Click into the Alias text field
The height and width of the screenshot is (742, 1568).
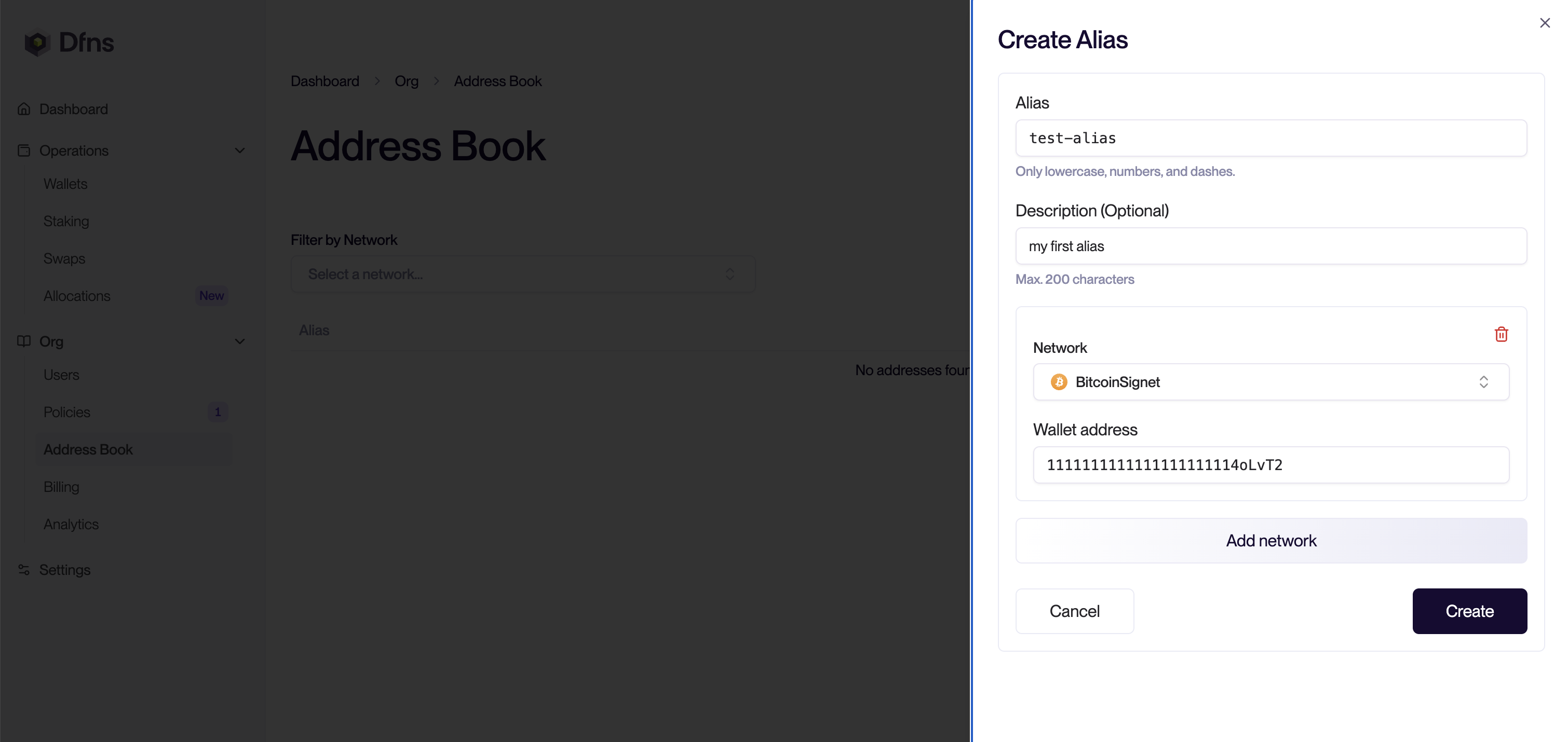click(1270, 138)
